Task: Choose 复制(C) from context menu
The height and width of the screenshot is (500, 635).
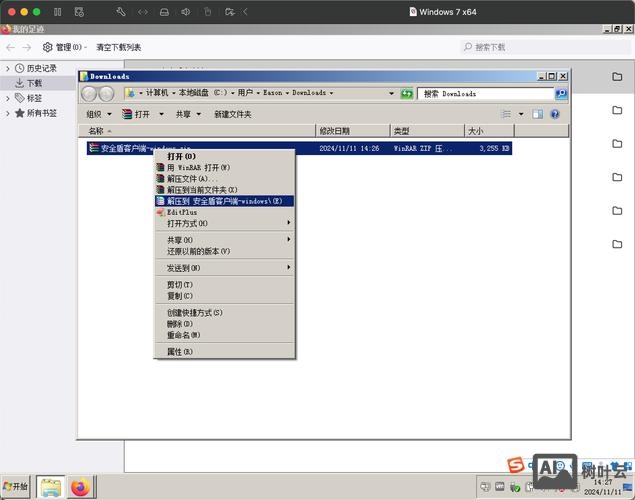Action: click(224, 296)
